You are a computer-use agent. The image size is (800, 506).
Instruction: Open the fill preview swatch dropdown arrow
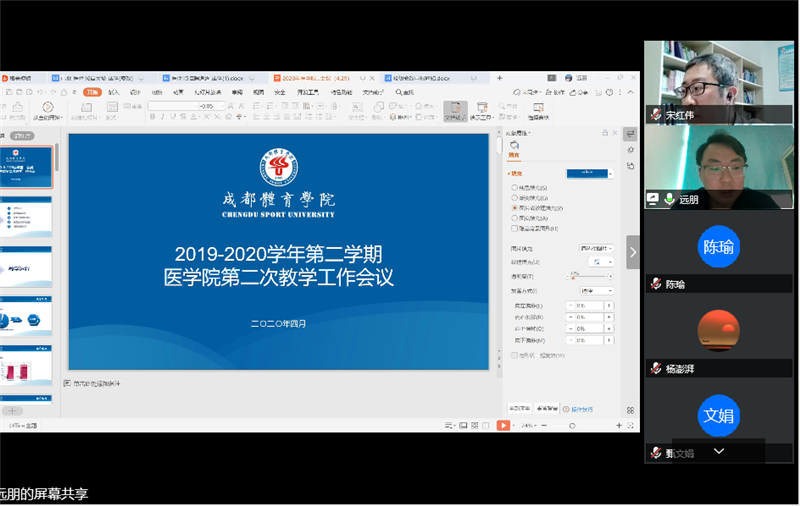pos(611,174)
